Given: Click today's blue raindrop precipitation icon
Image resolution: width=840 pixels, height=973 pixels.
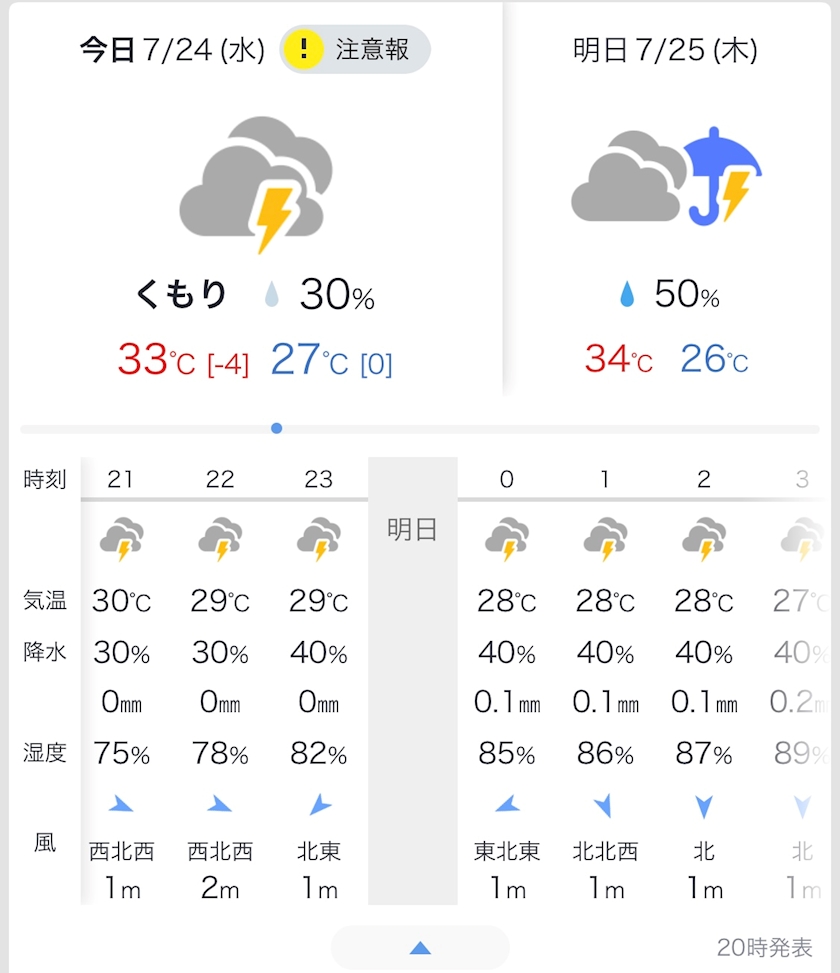Looking at the screenshot, I should pyautogui.click(x=271, y=295).
